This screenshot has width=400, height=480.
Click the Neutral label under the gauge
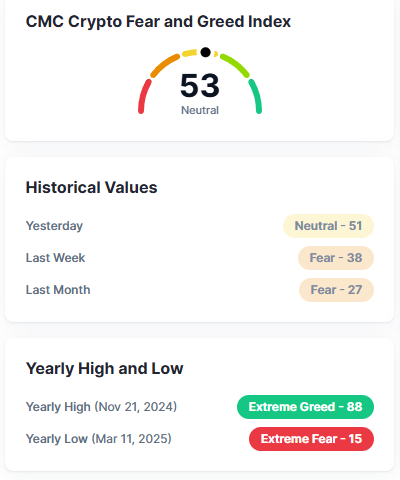coord(200,110)
